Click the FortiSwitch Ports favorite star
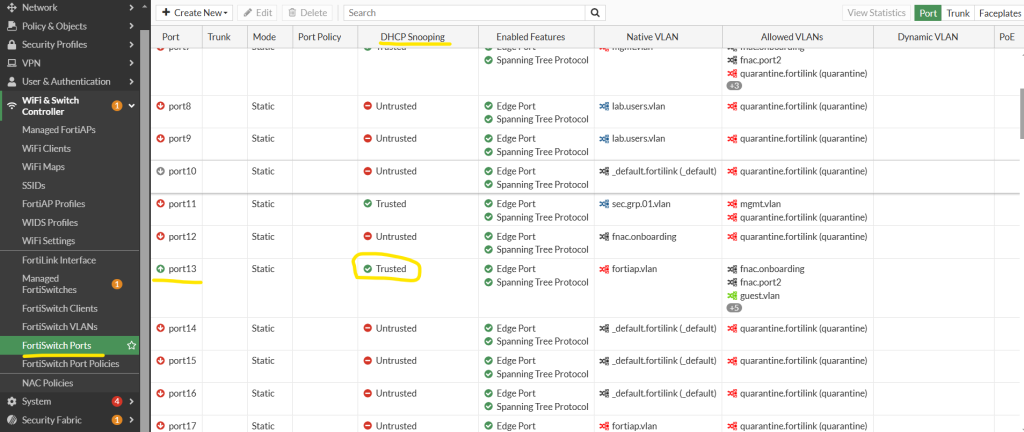 [131, 345]
